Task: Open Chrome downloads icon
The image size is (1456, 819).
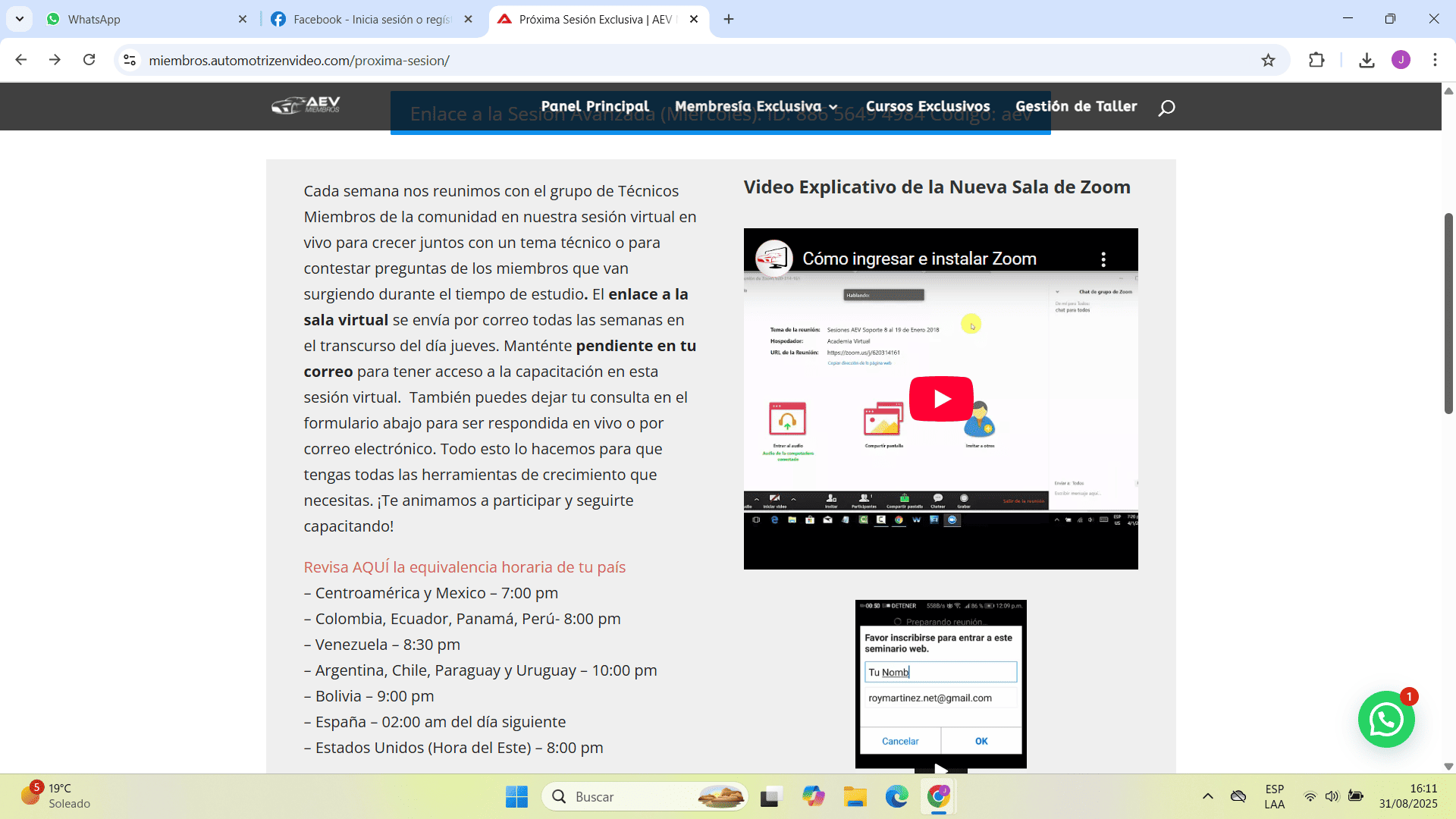Action: point(1367,61)
